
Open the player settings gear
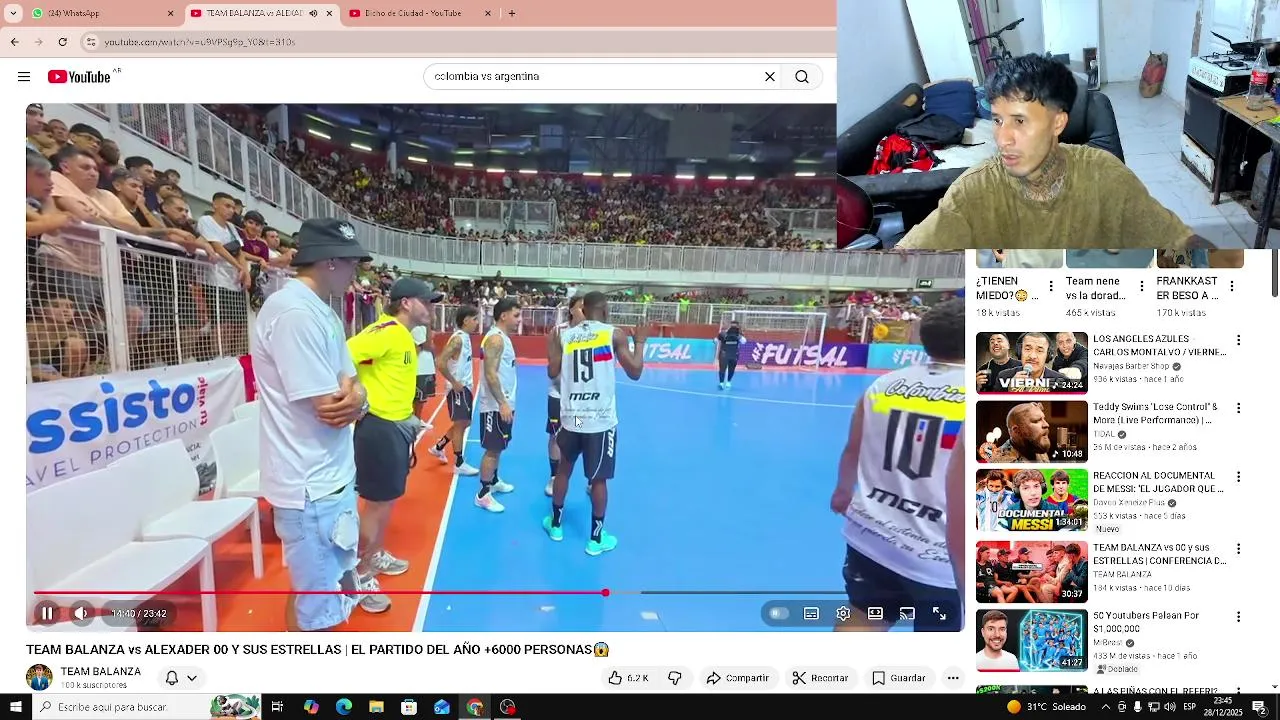pos(843,614)
